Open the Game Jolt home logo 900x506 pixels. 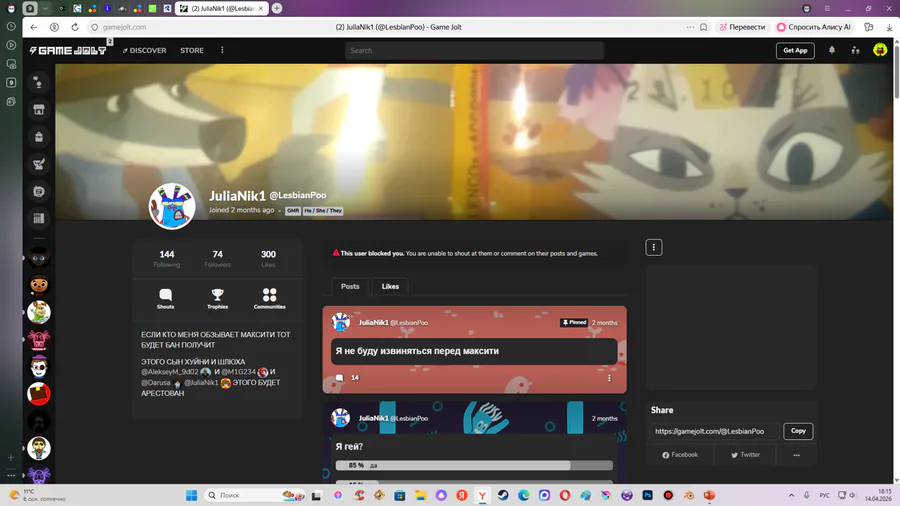[x=68, y=50]
